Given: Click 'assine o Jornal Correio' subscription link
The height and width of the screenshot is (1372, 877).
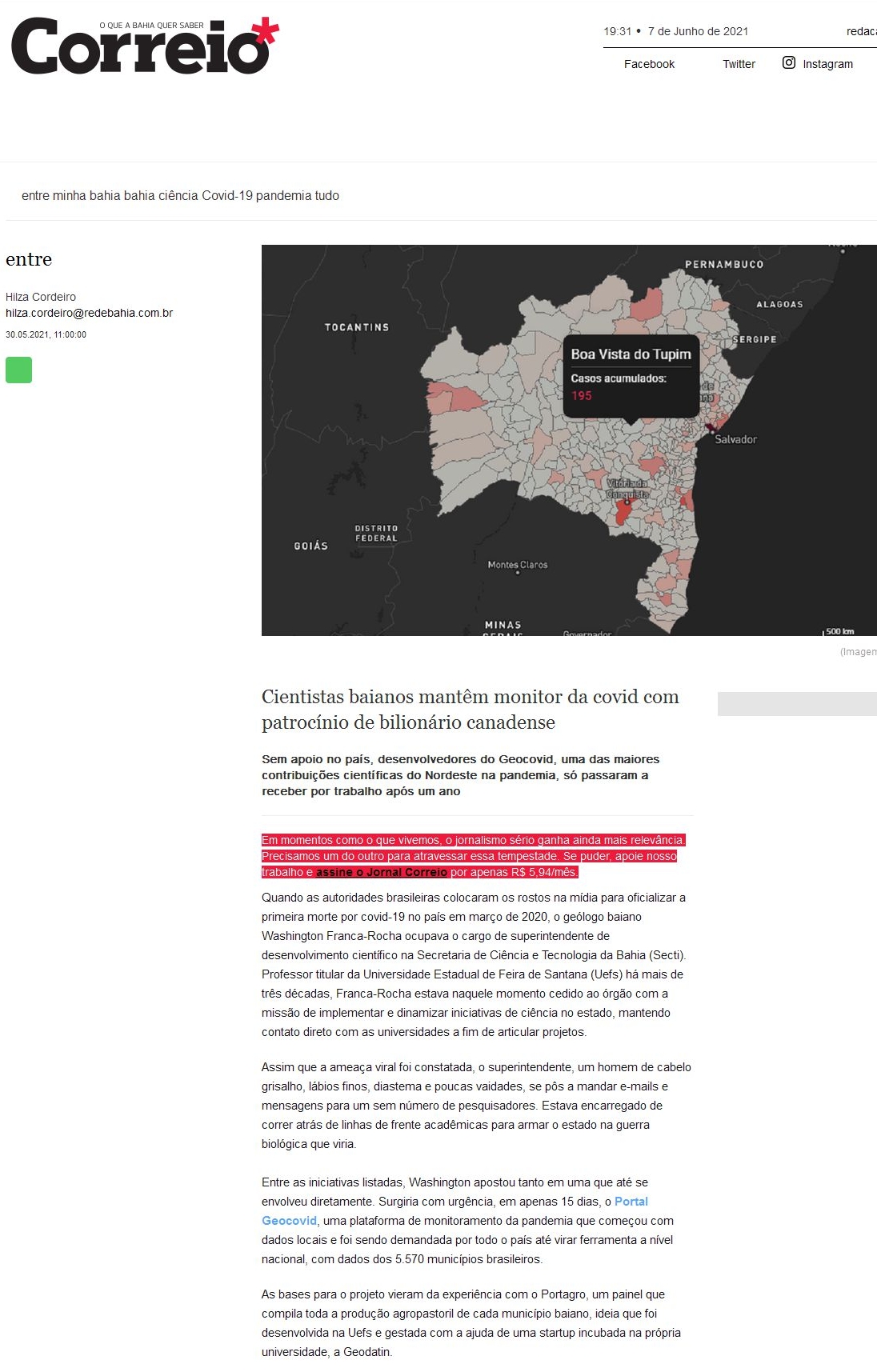Looking at the screenshot, I should [381, 873].
